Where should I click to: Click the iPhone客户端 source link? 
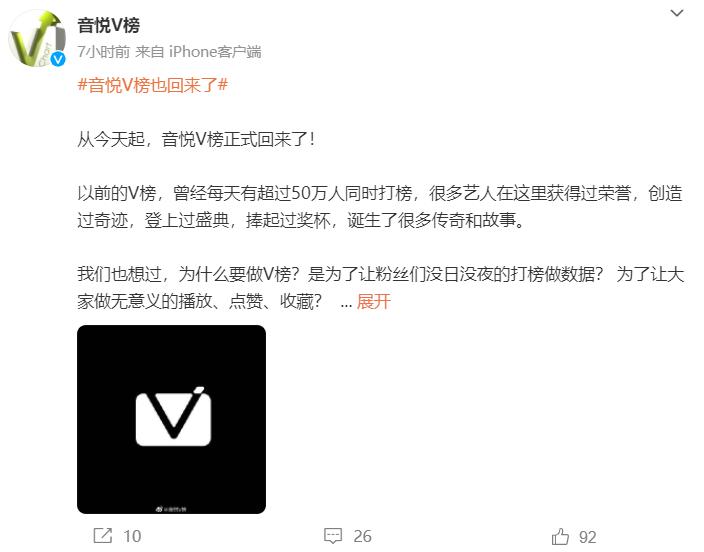[x=215, y=52]
